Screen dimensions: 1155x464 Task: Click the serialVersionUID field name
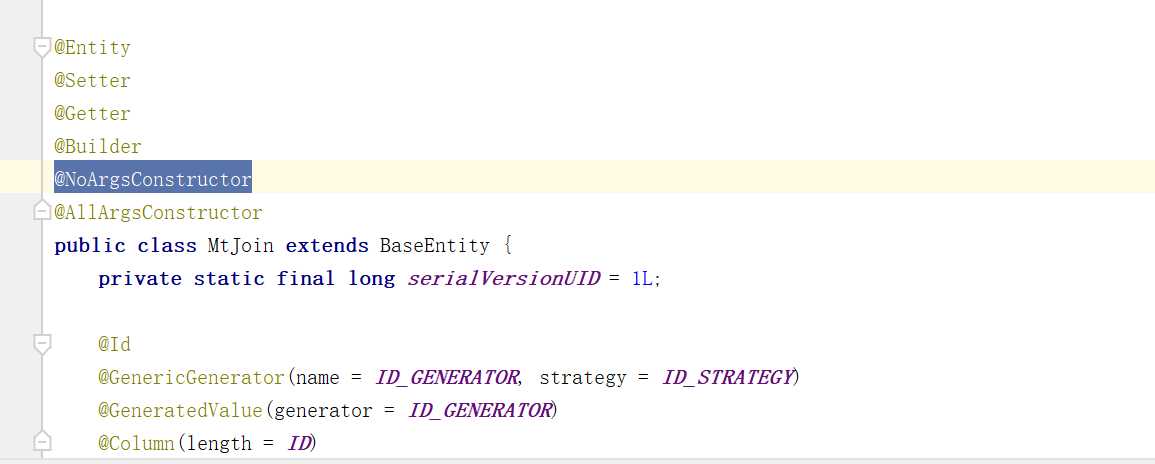pyautogui.click(x=500, y=279)
